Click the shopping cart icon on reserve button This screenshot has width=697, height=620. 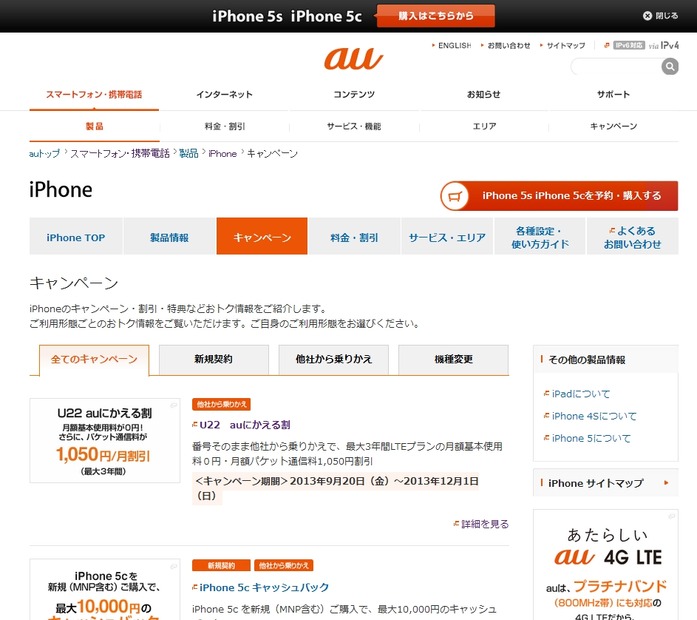click(454, 196)
